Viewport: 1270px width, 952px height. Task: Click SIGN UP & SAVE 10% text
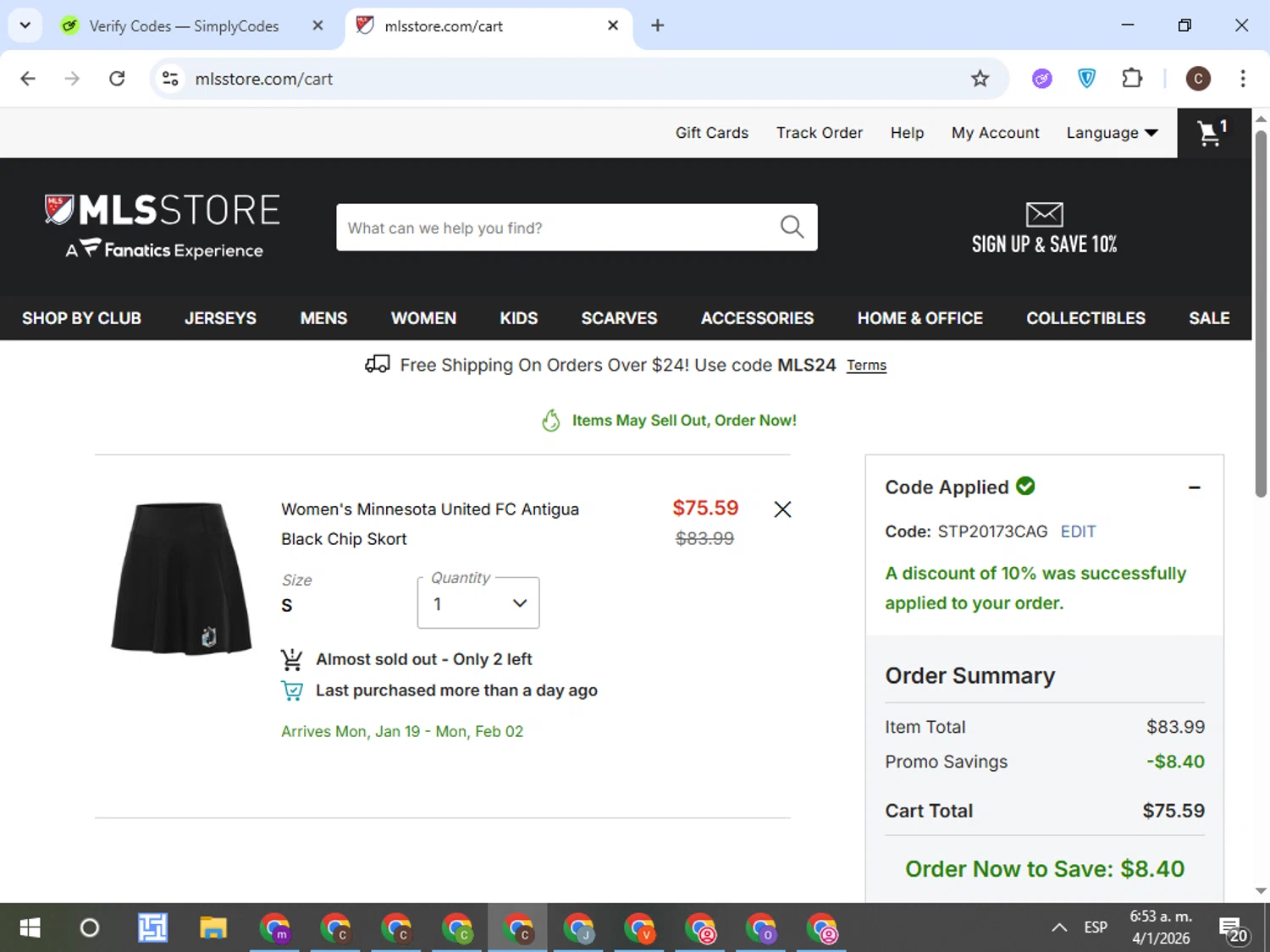pyautogui.click(x=1044, y=245)
